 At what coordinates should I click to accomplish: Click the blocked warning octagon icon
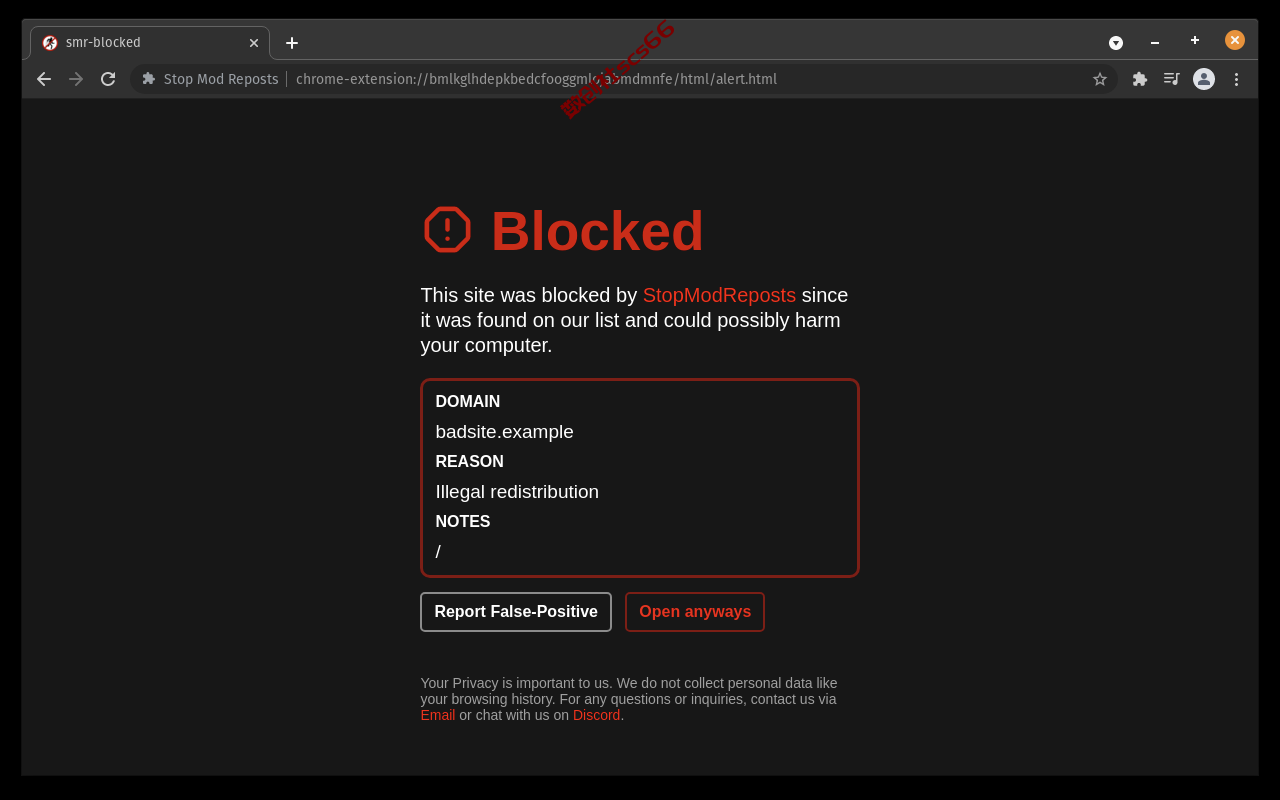[x=447, y=230]
